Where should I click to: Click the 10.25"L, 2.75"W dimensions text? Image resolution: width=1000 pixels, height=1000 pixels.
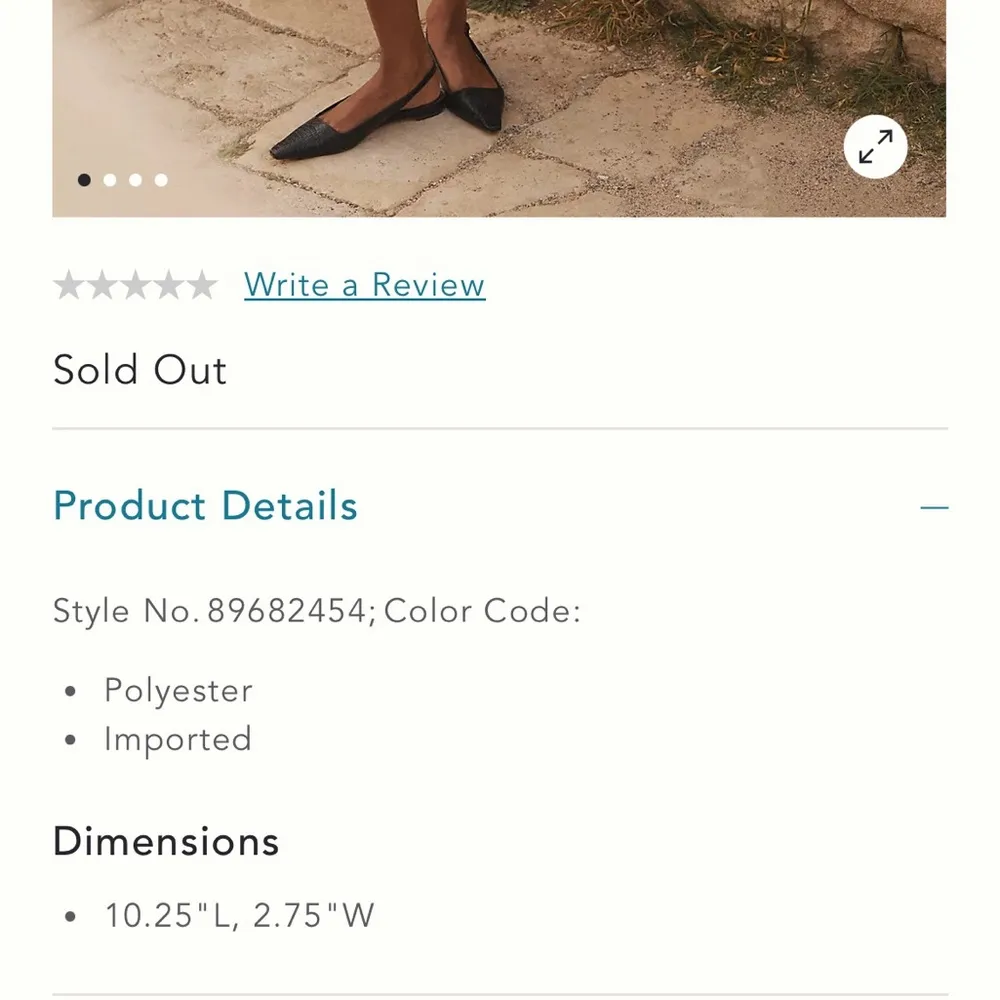pyautogui.click(x=239, y=916)
